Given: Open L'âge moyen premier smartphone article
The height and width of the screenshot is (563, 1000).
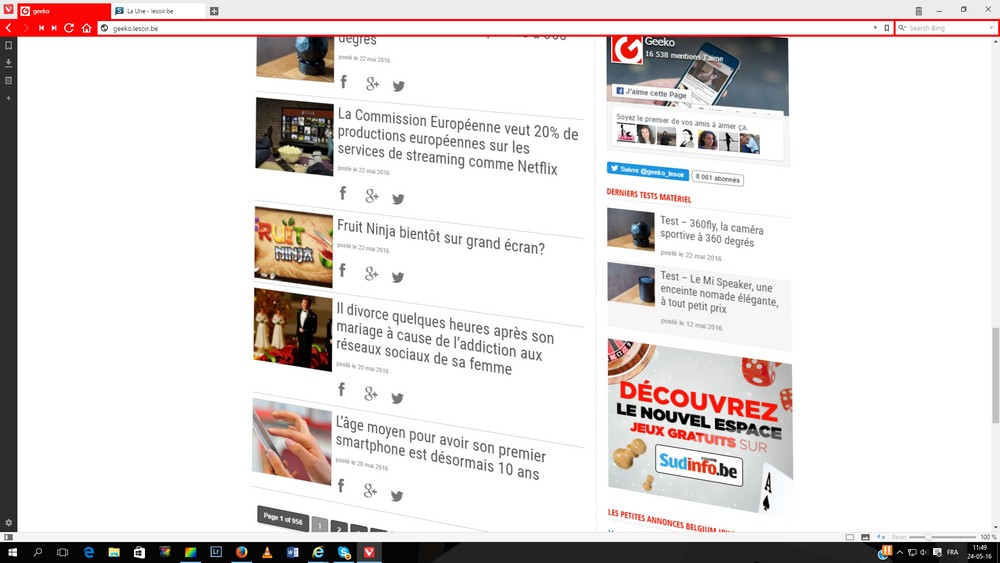Looking at the screenshot, I should (x=440, y=447).
